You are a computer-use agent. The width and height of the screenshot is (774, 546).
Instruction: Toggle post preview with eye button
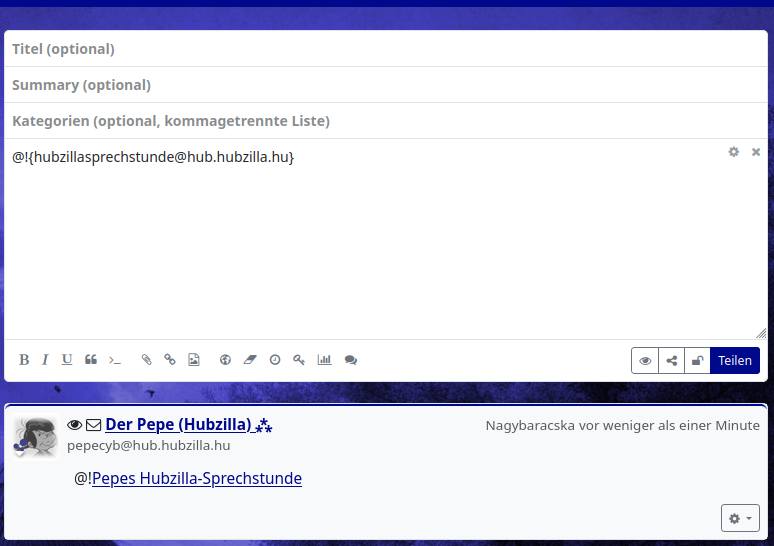645,361
